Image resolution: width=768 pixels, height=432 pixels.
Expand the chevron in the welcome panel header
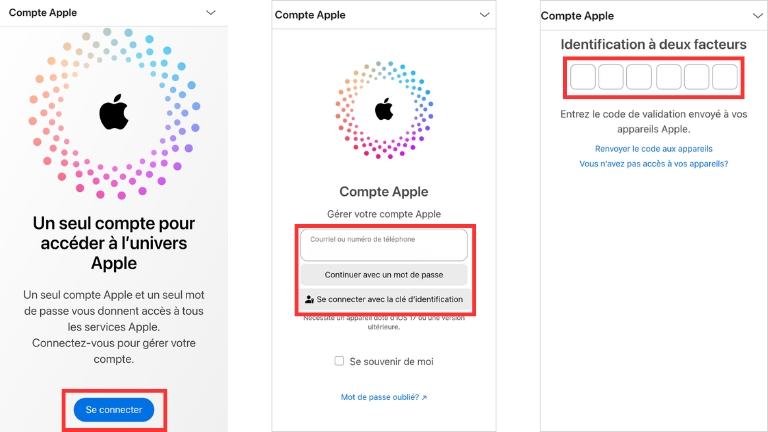[210, 13]
